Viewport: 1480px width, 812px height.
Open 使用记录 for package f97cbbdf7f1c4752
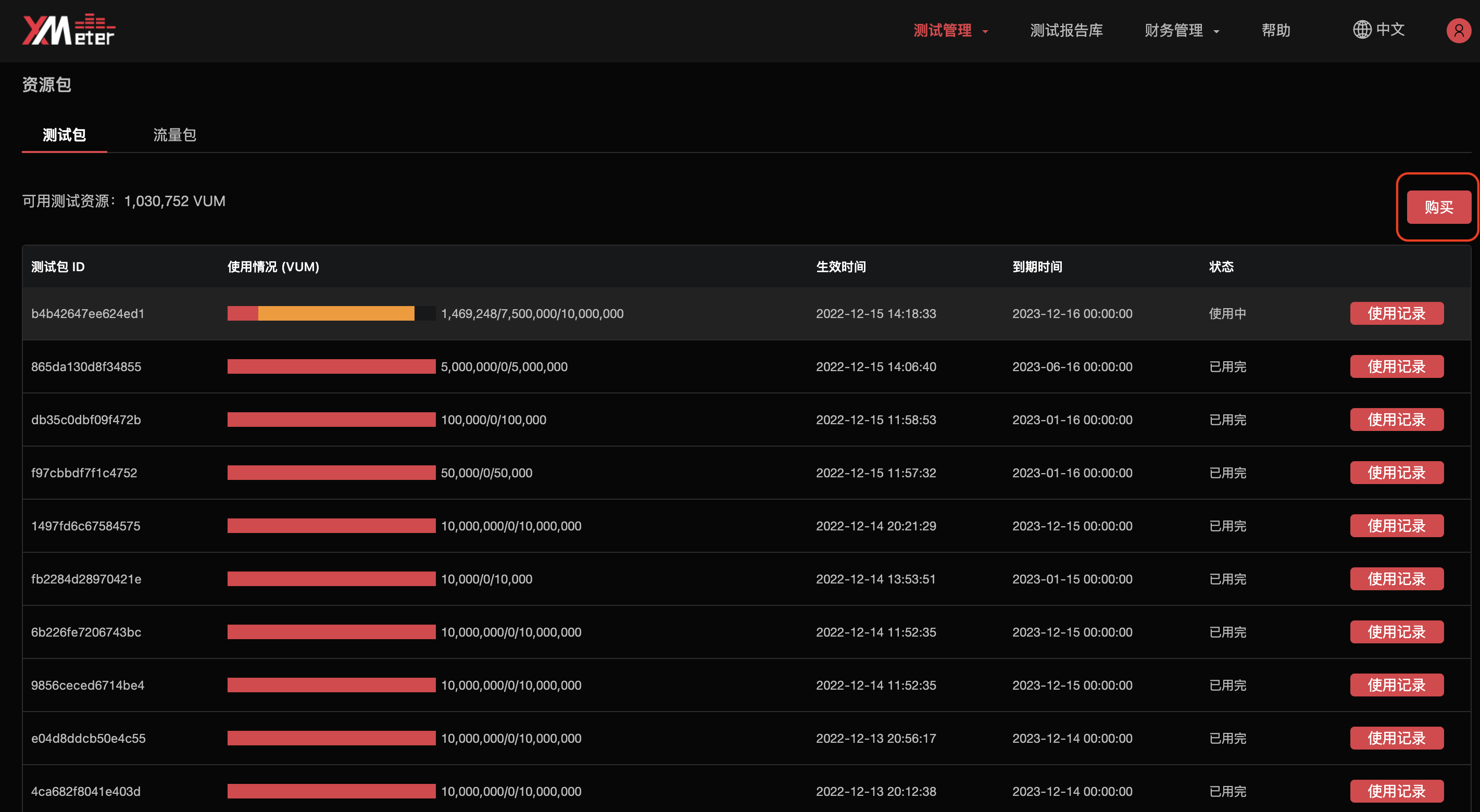click(1396, 473)
